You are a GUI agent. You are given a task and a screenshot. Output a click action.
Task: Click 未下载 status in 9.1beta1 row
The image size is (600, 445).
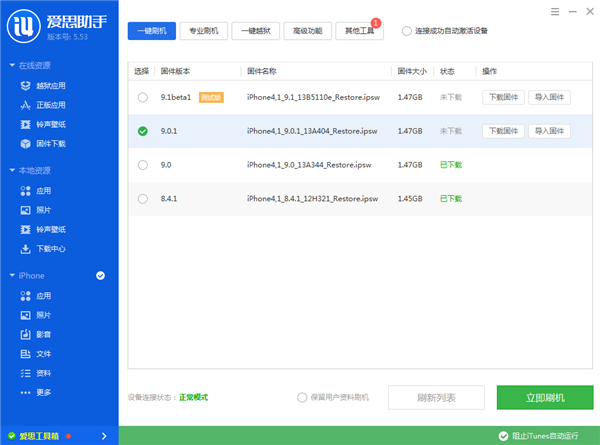(451, 97)
